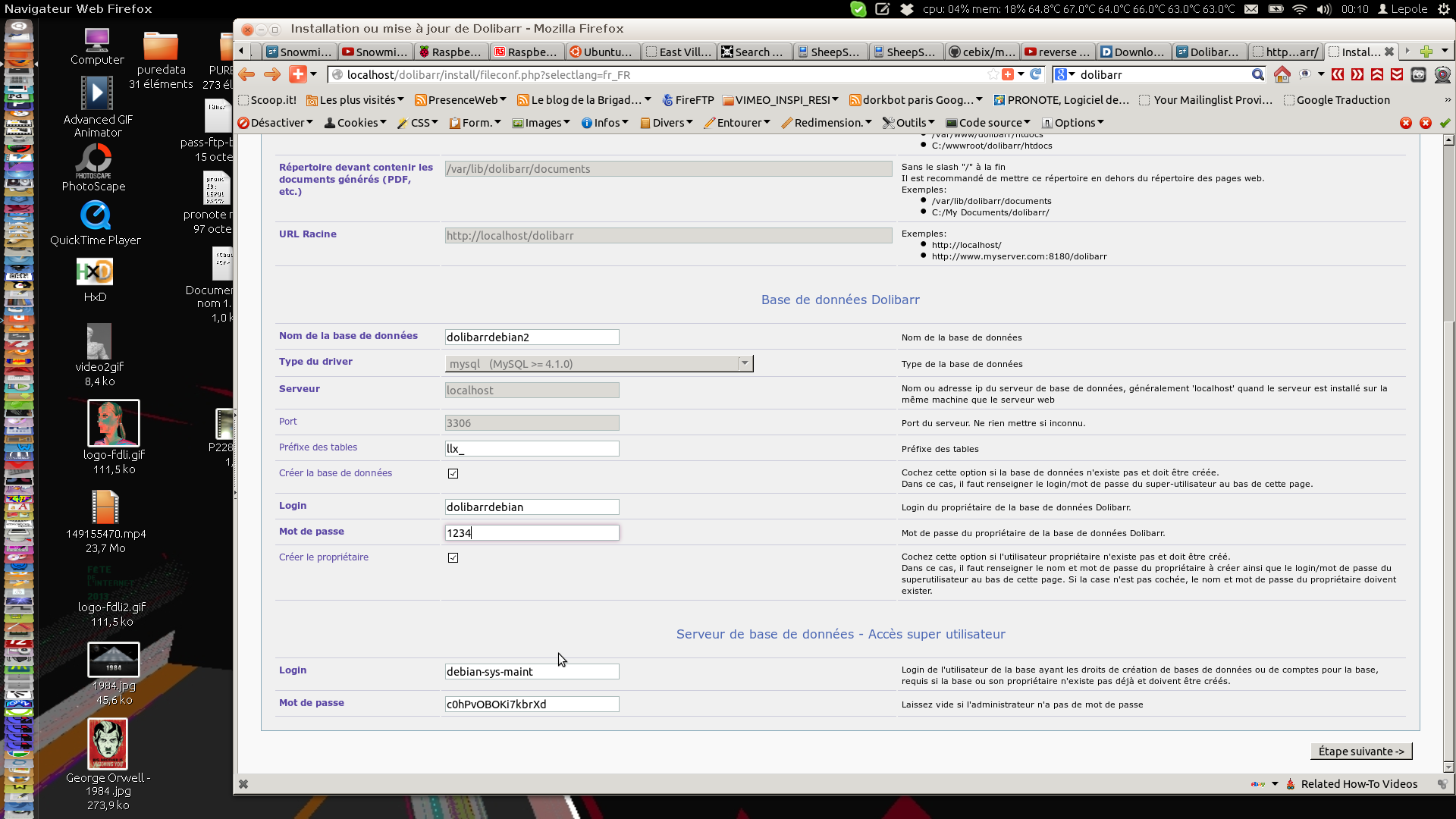1456x819 pixels.
Task: Open a new tab with green plus
Action: tap(1426, 52)
